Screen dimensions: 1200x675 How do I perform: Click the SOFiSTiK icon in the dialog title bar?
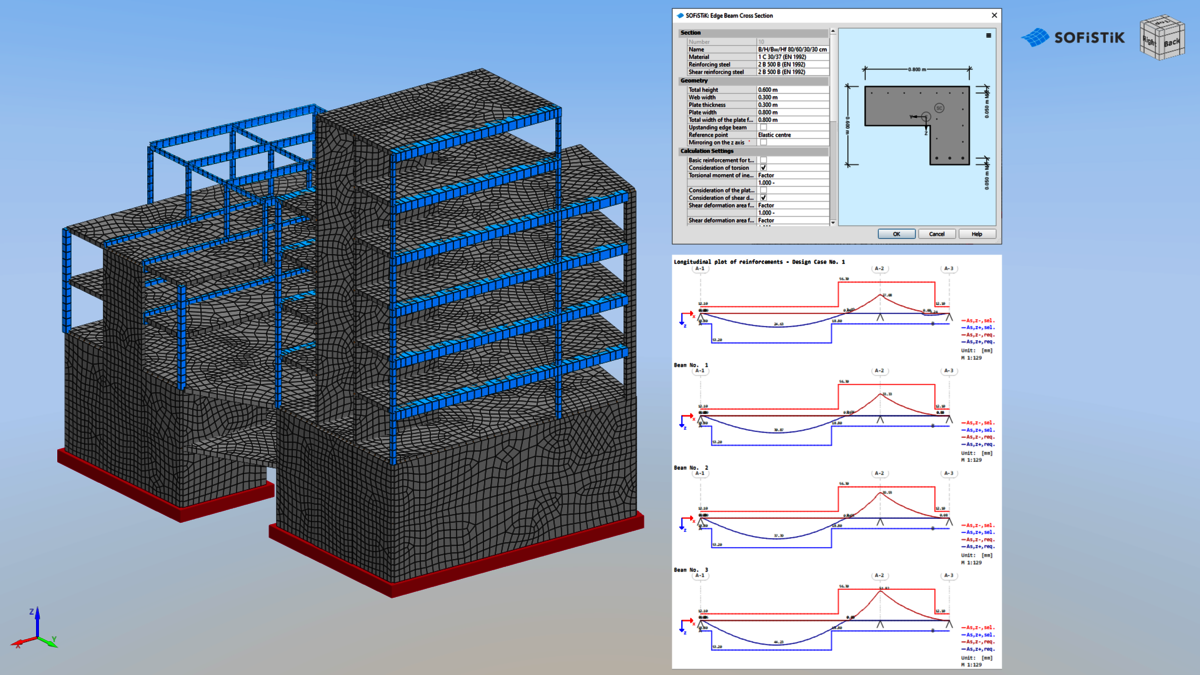click(680, 16)
